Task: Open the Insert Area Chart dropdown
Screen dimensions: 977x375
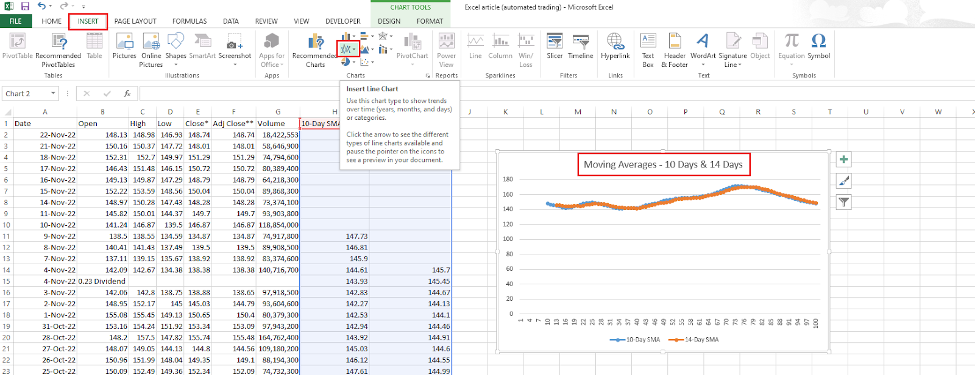Action: point(366,49)
